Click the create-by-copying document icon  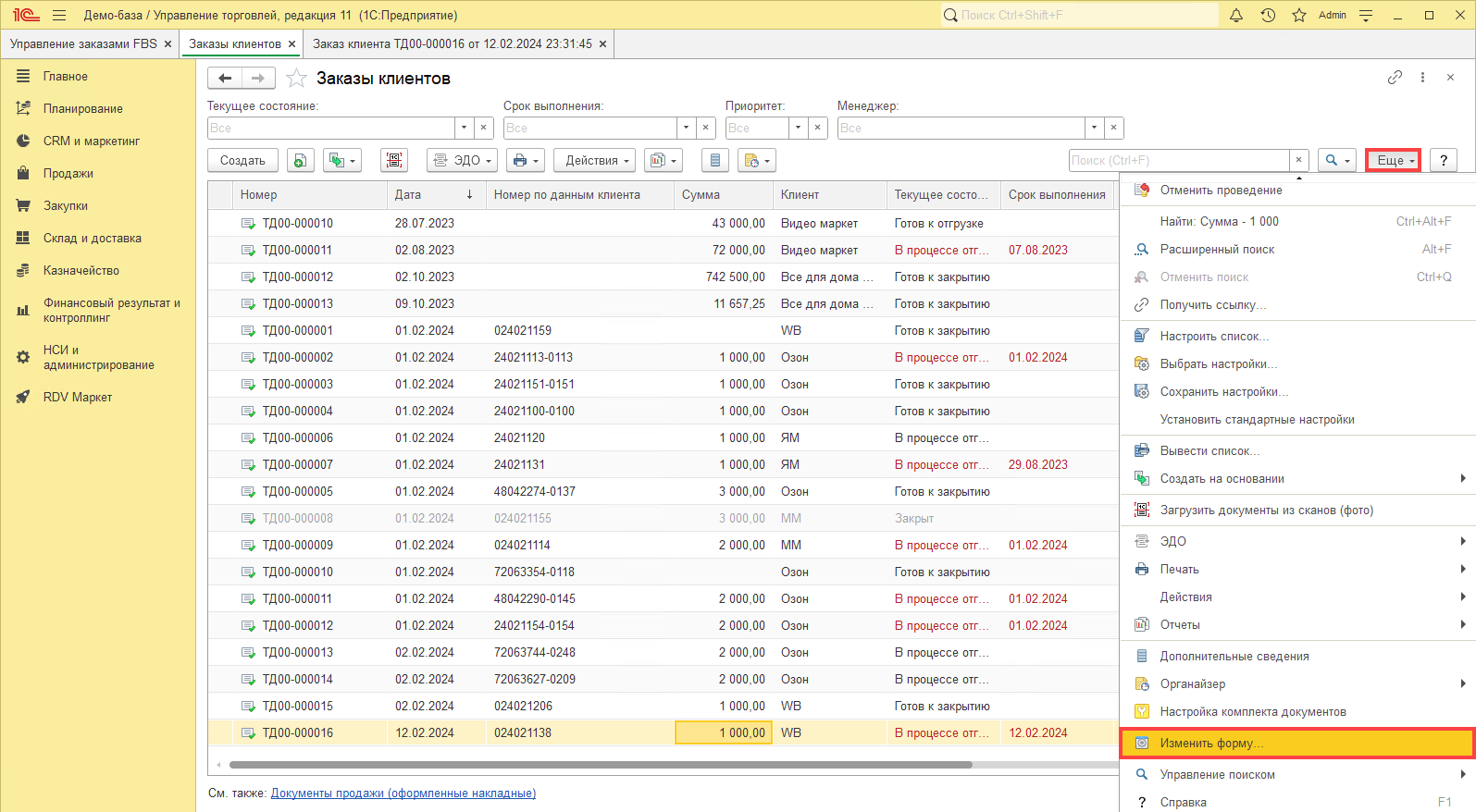click(x=300, y=160)
